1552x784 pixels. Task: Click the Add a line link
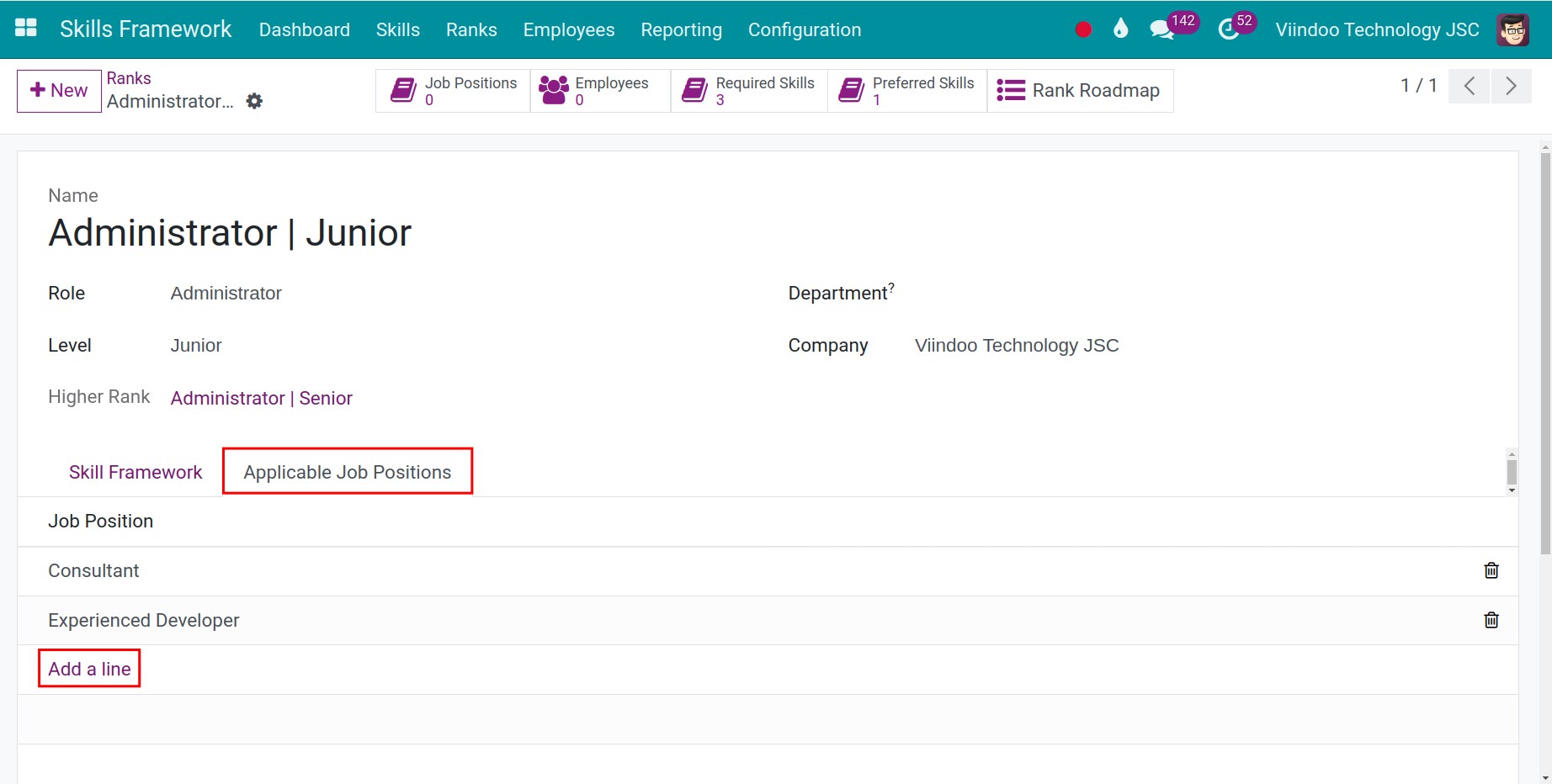(89, 669)
